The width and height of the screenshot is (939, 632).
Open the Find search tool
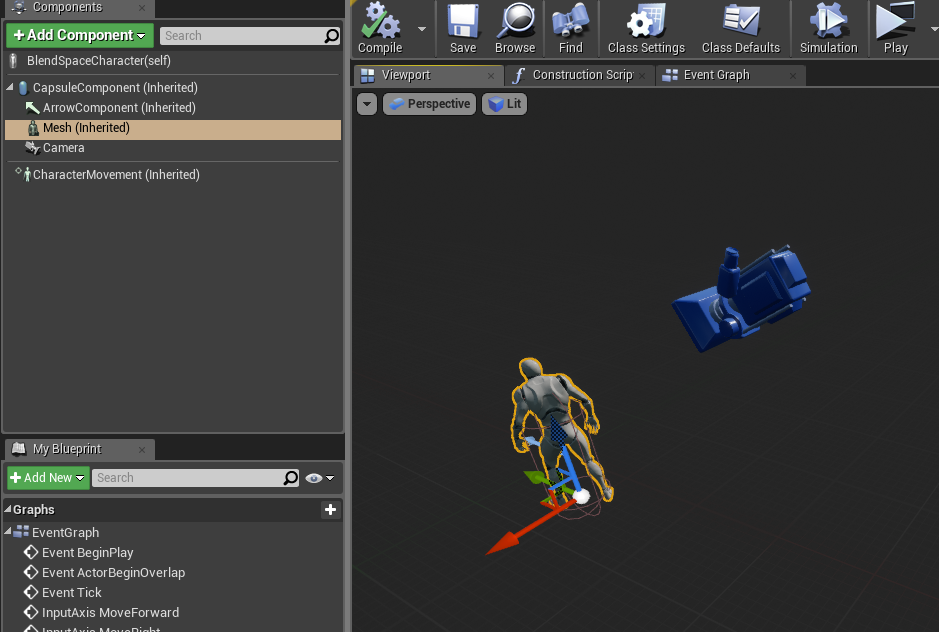tap(569, 28)
